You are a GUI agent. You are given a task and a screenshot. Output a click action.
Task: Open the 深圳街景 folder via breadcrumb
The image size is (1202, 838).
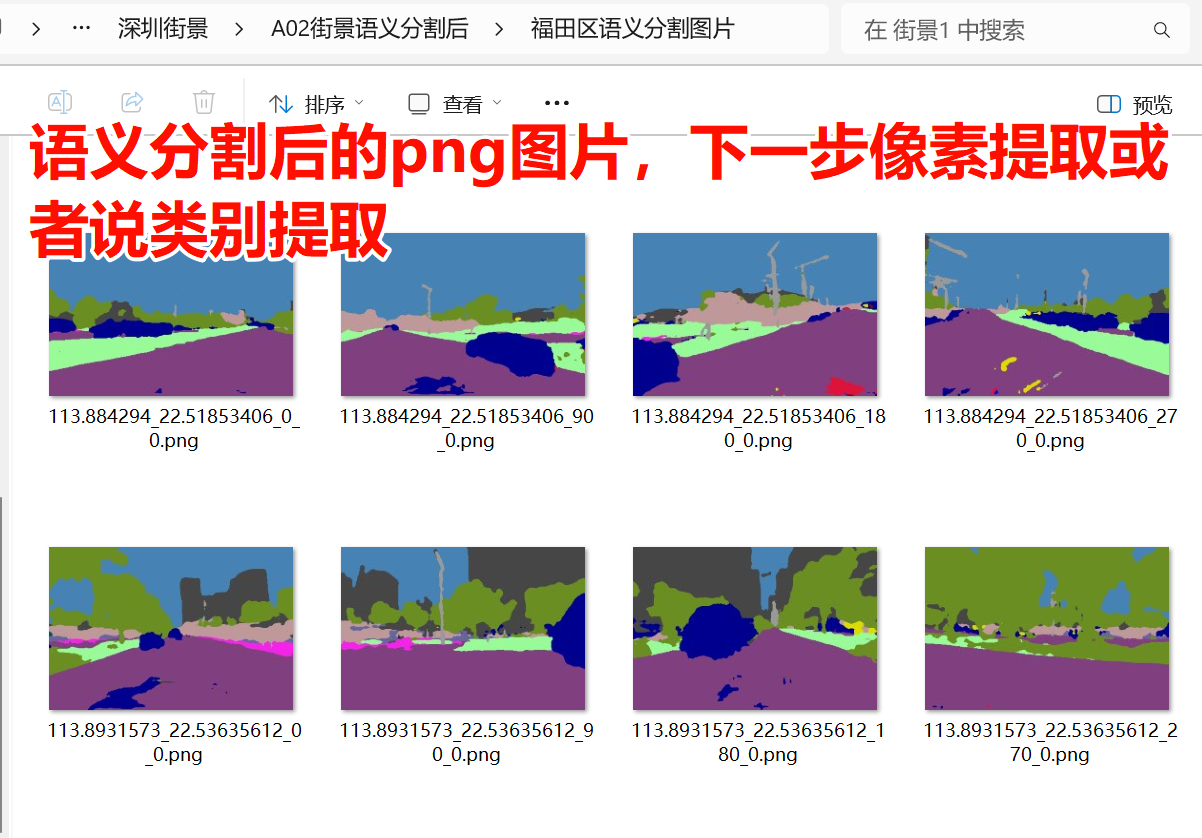point(163,30)
